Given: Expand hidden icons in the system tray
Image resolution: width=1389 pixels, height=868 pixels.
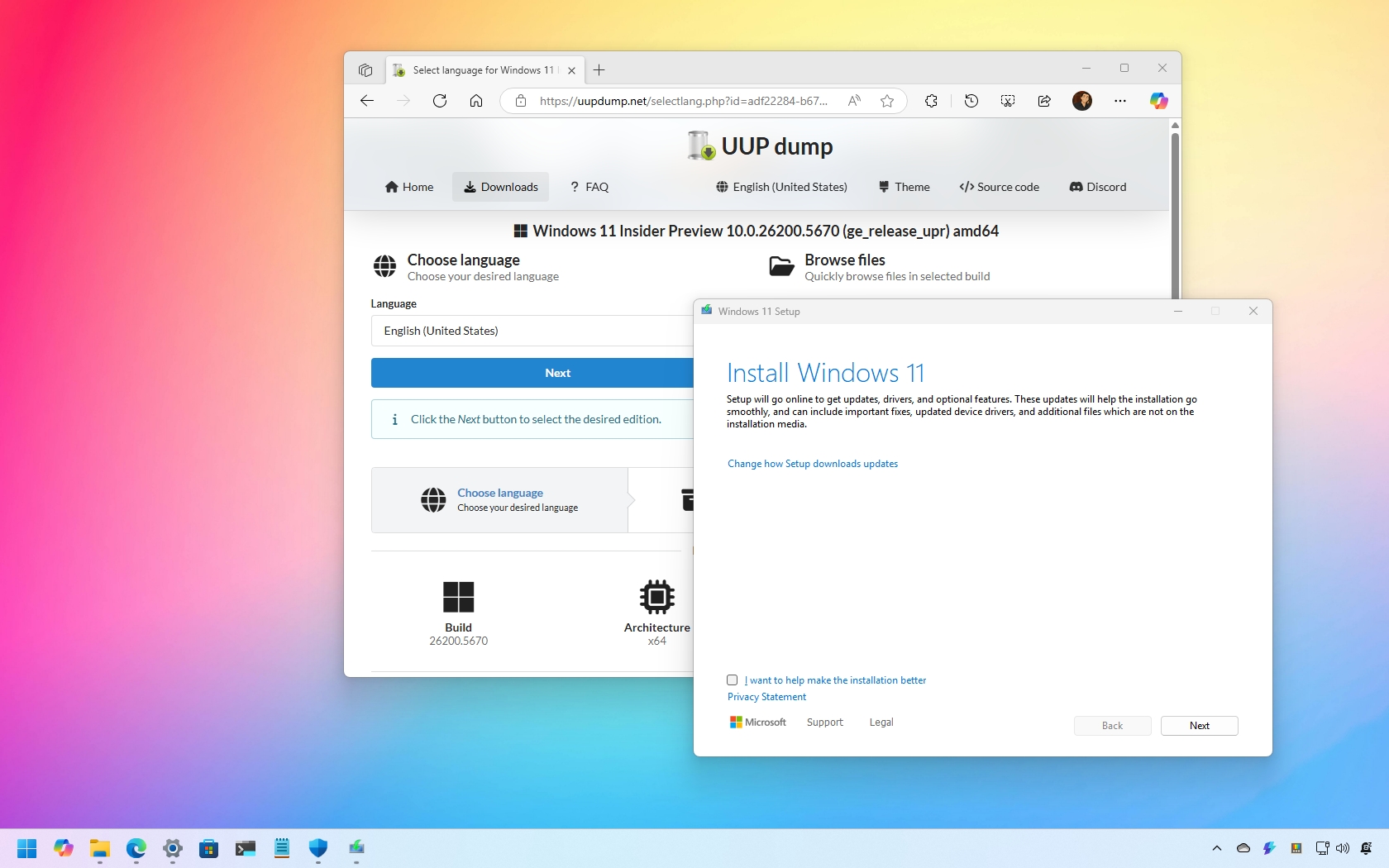Looking at the screenshot, I should (1215, 849).
